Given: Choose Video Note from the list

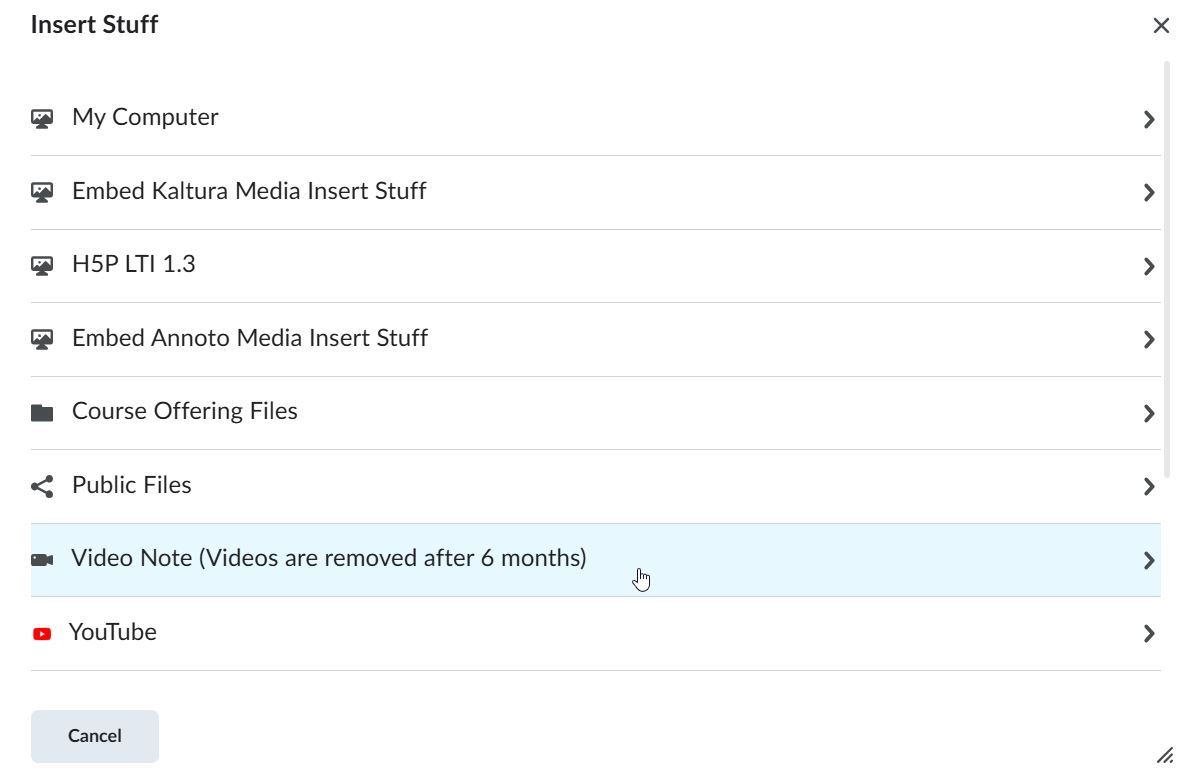Looking at the screenshot, I should (x=328, y=558).
